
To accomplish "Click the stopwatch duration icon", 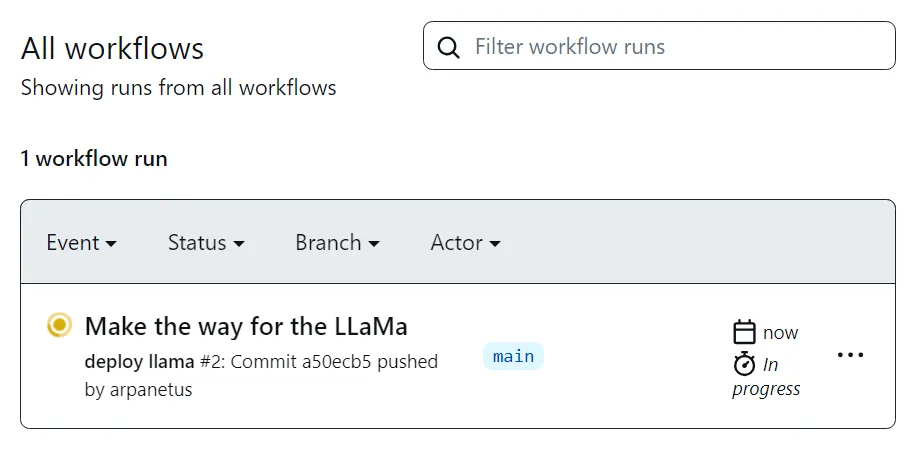I will pyautogui.click(x=744, y=364).
